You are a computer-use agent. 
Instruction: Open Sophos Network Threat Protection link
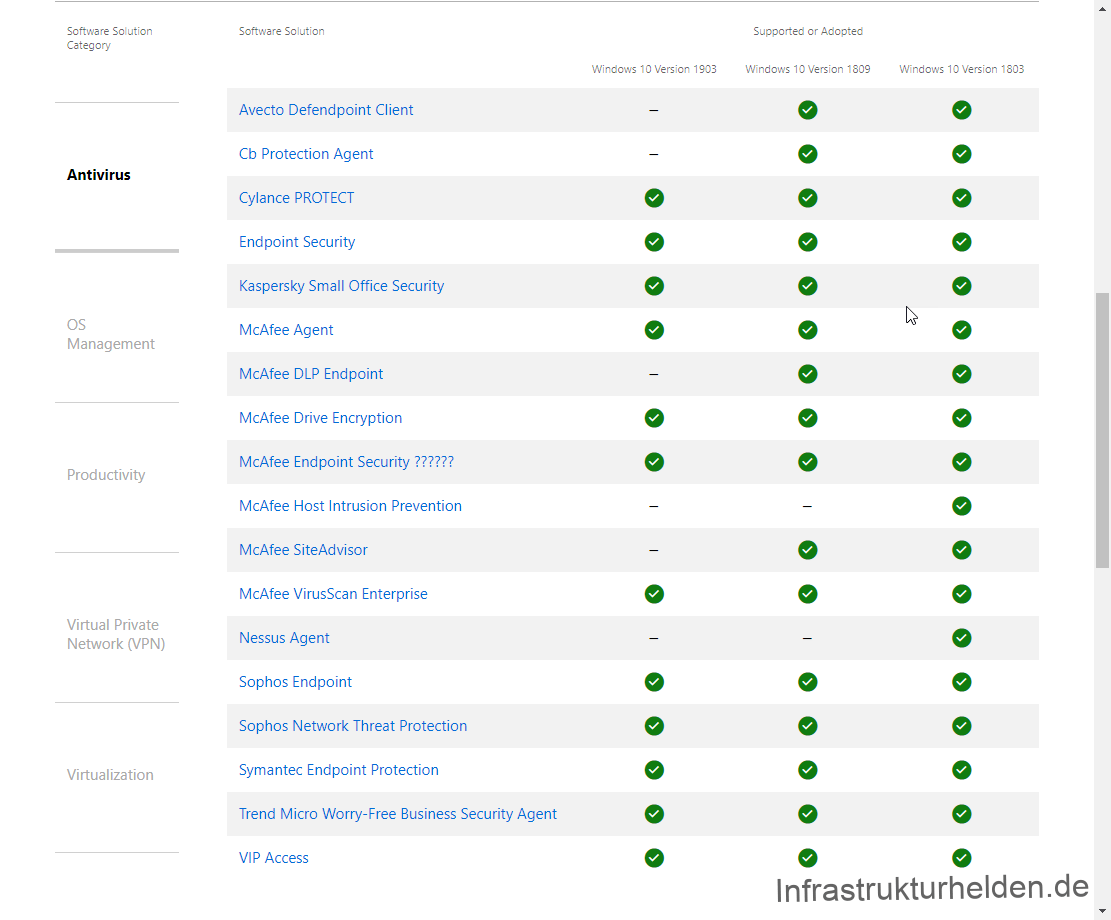coord(353,725)
